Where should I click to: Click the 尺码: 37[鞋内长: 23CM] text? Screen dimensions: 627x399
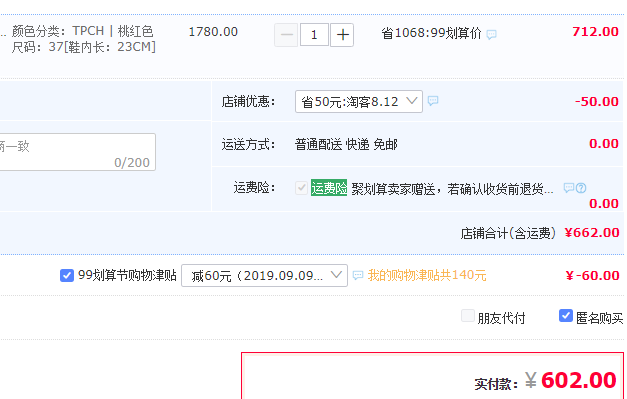pyautogui.click(x=84, y=47)
